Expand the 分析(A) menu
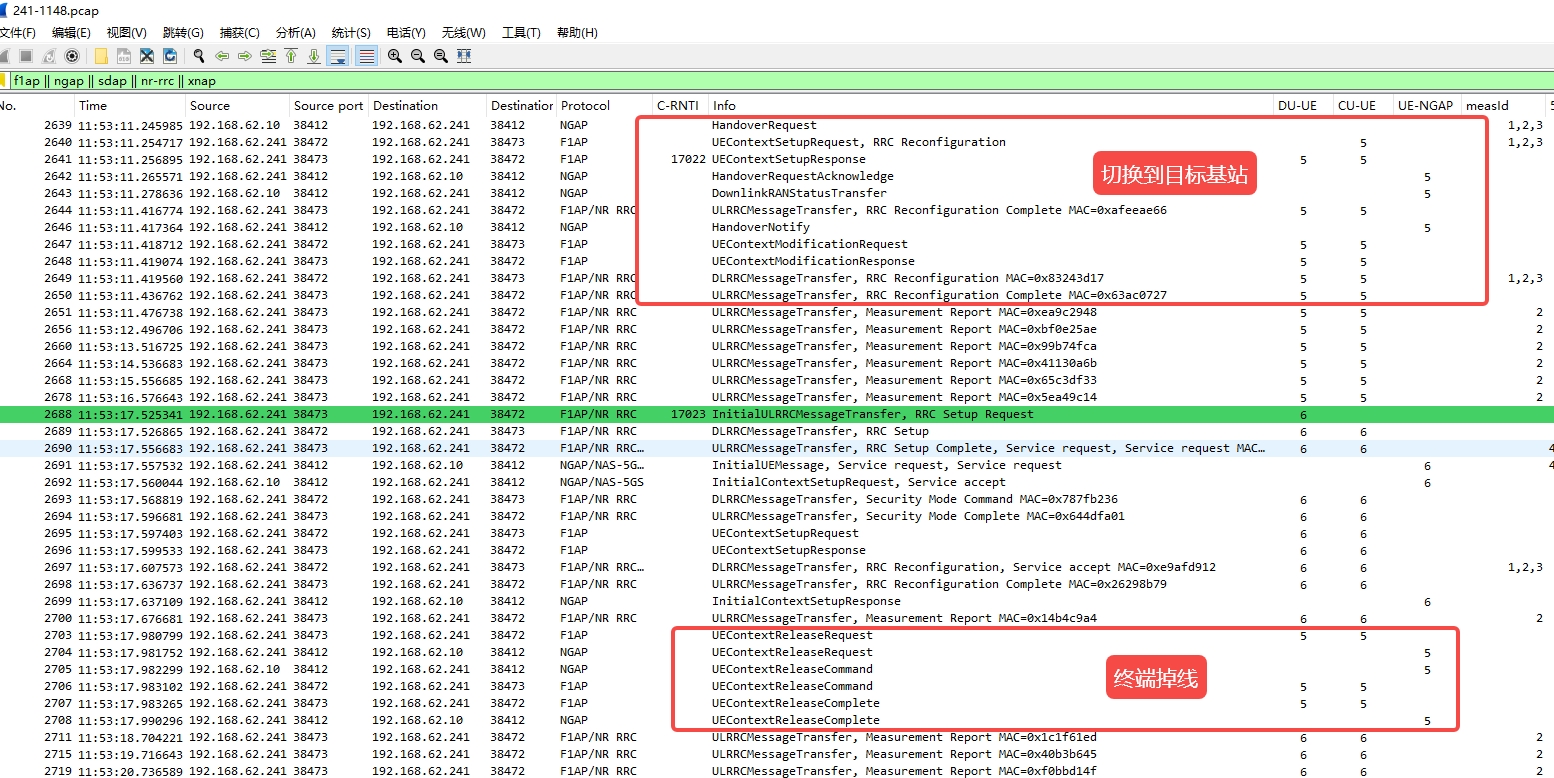1554x778 pixels. click(295, 33)
